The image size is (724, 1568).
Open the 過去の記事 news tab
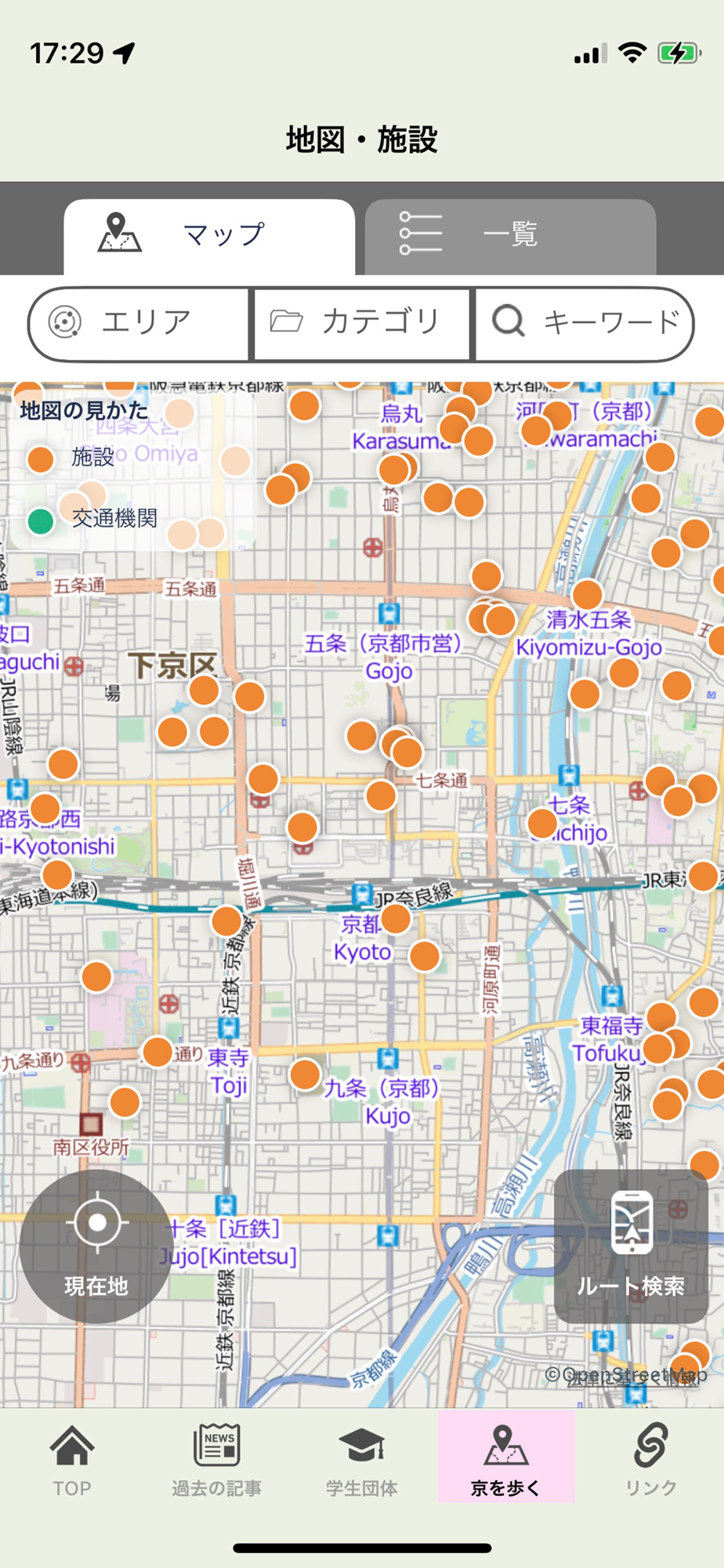[217, 1460]
